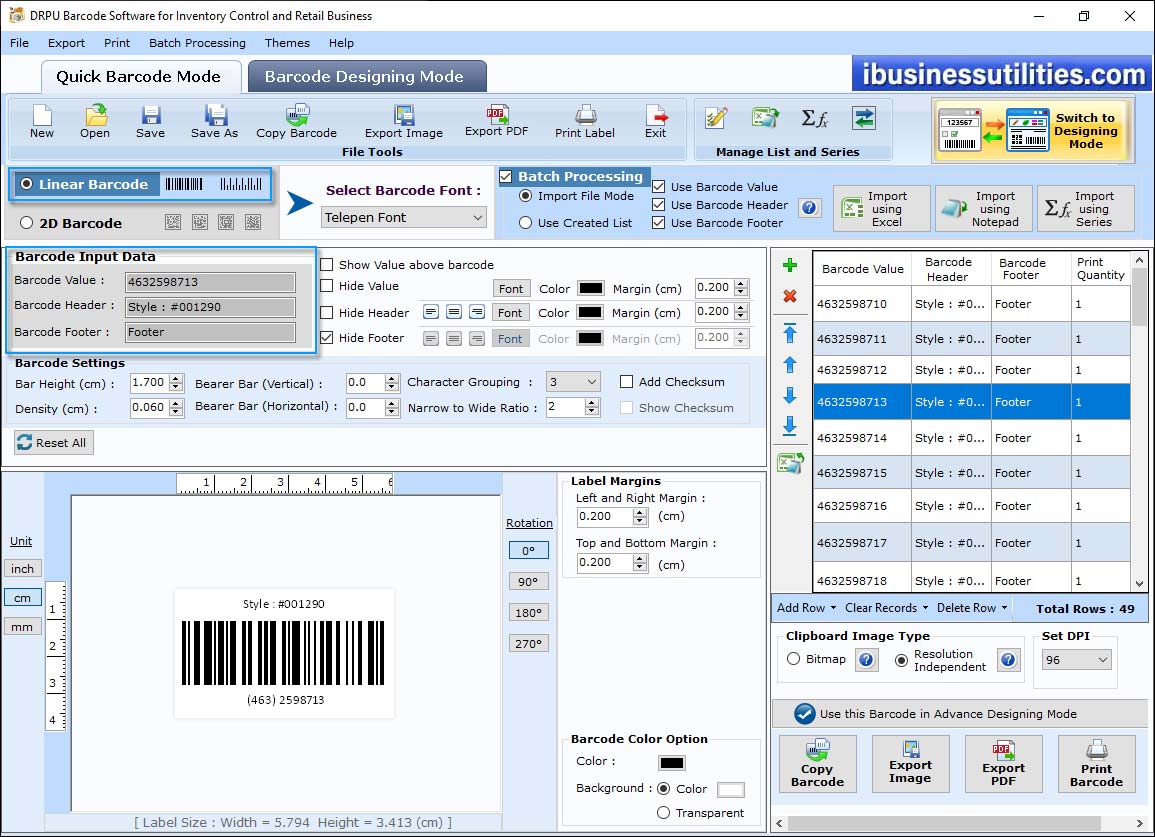Image resolution: width=1155 pixels, height=837 pixels.
Task: Enable the Add Checksum checkbox
Action: [x=626, y=382]
